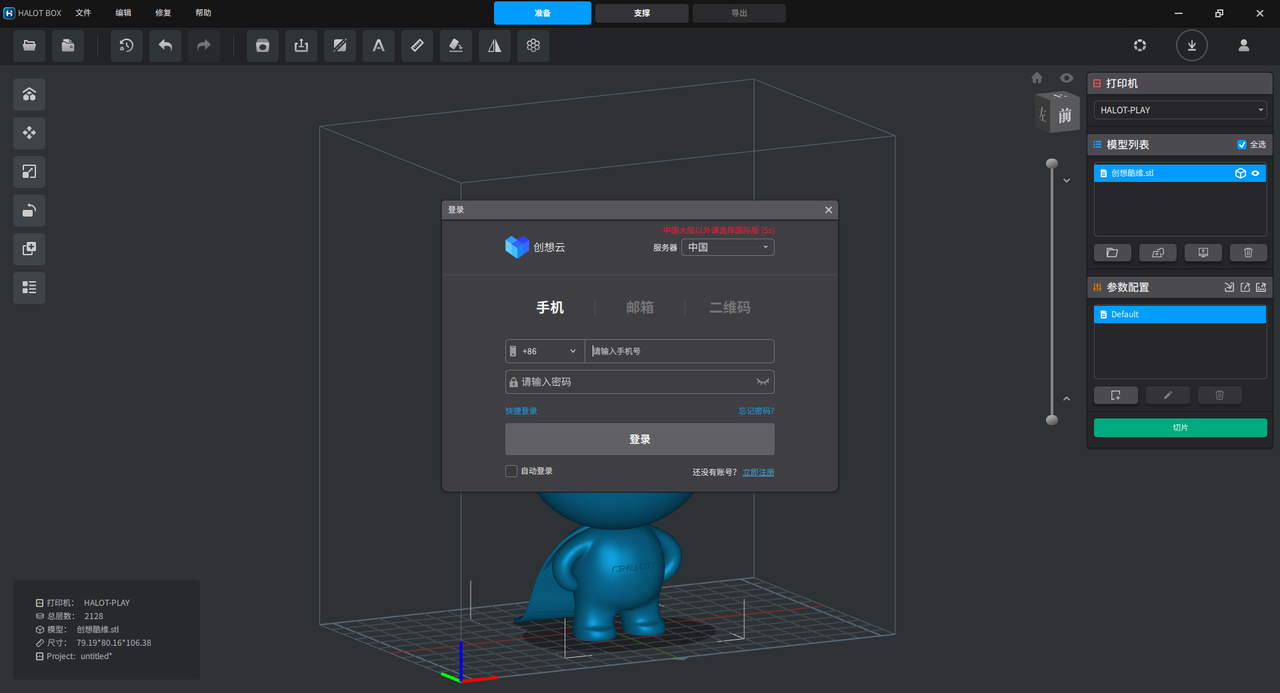This screenshot has width=1280, height=693.
Task: Click the first icon in the 参数配置 header
Action: pyautogui.click(x=1229, y=287)
